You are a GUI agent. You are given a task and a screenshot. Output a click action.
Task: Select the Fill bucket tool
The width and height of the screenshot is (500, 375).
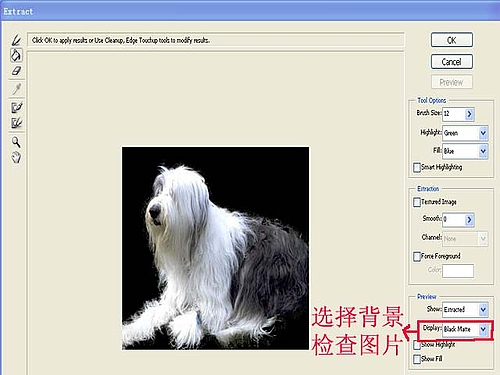pyautogui.click(x=16, y=55)
